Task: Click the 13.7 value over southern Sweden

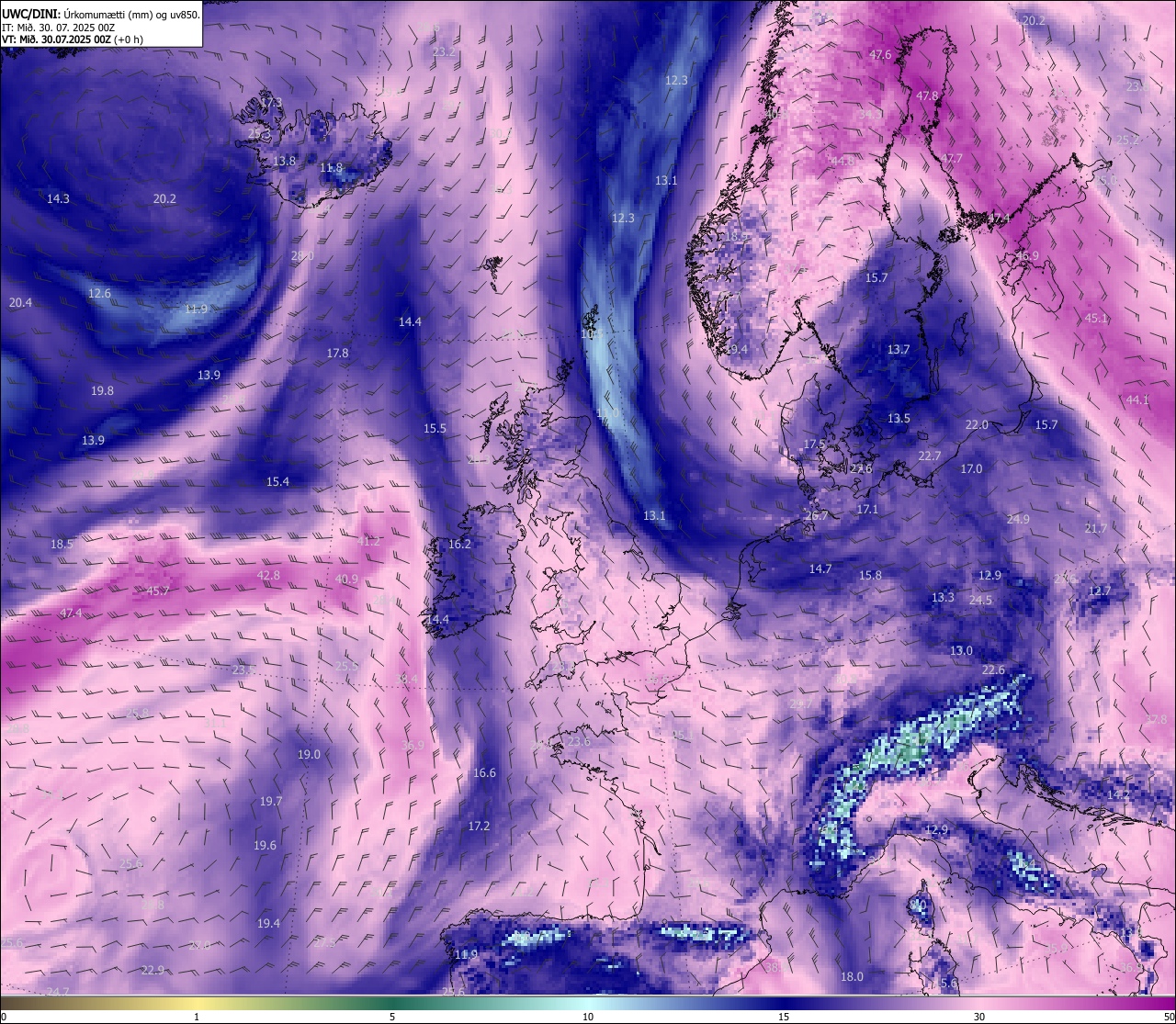Action: (x=898, y=350)
